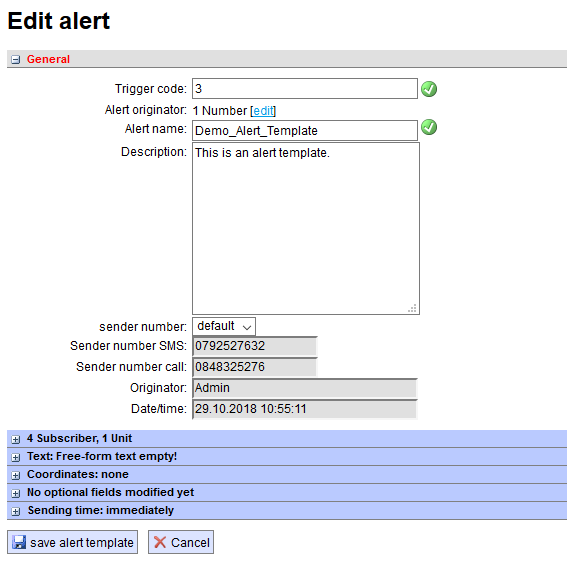Expand Sending time: immediately plus icon

[x=16, y=512]
